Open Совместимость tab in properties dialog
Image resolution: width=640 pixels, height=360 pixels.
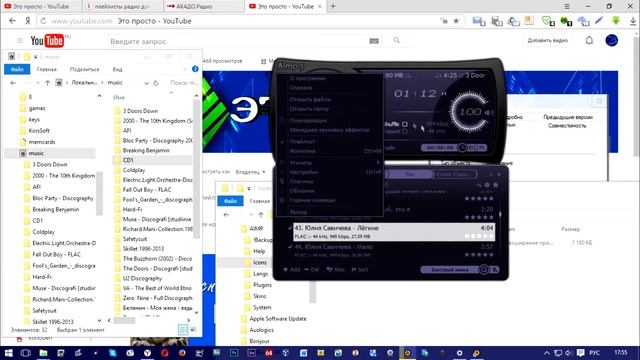pyautogui.click(x=567, y=126)
